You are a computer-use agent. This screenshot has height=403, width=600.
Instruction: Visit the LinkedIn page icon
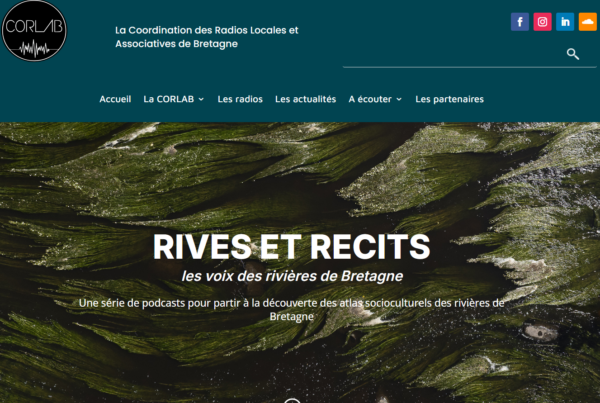pyautogui.click(x=566, y=22)
